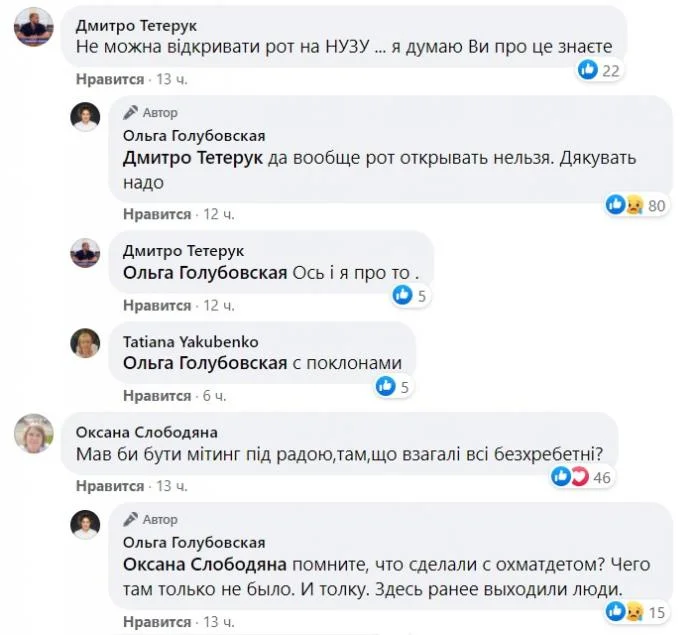Click the like icon with count 5 under 'Ось і я про то'

pos(402,295)
